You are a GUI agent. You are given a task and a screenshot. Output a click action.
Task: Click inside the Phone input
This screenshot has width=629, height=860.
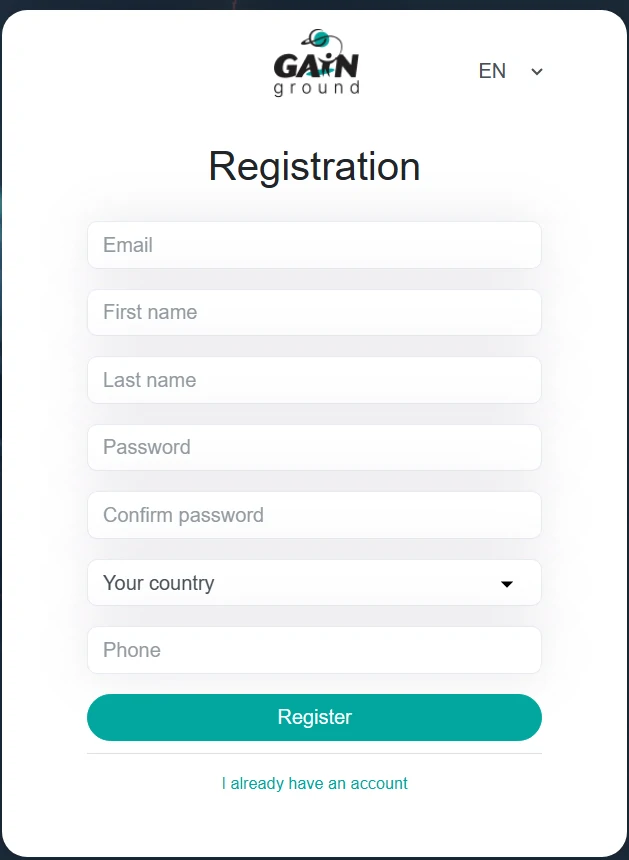click(x=314, y=650)
